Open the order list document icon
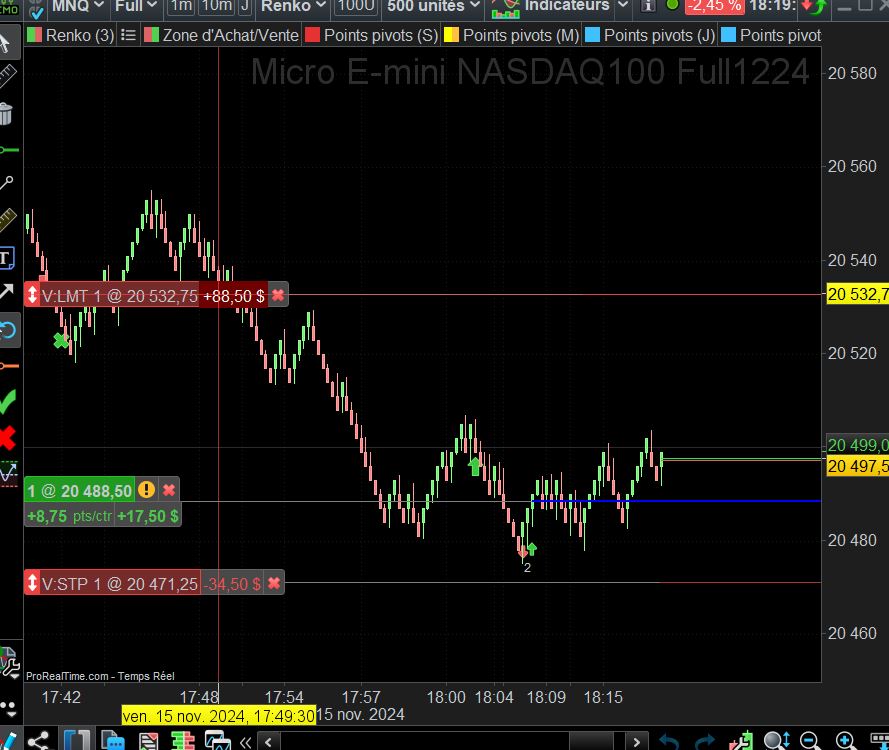 tap(149, 741)
